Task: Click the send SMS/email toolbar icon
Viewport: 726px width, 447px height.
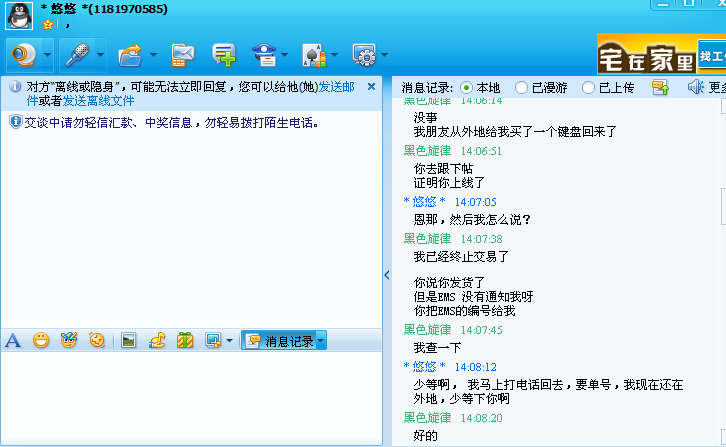Action: [182, 55]
